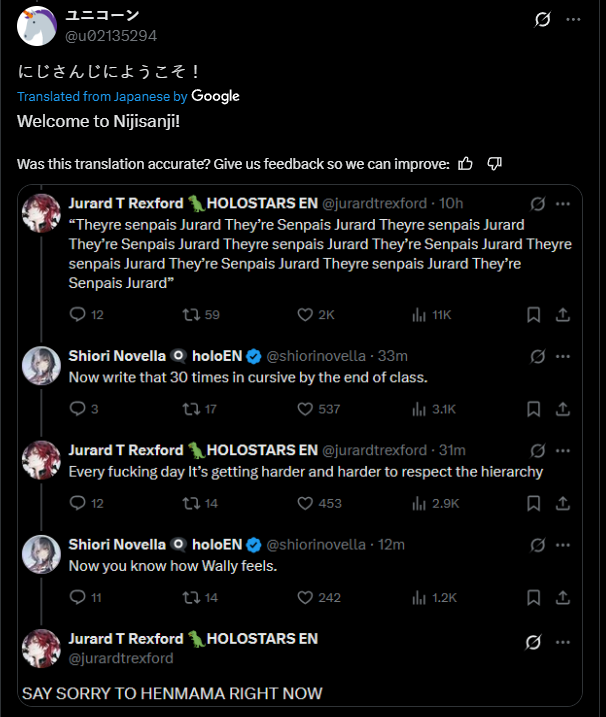The image size is (606, 717).
Task: Like Jurard's tweet with 2K likes
Action: click(306, 314)
